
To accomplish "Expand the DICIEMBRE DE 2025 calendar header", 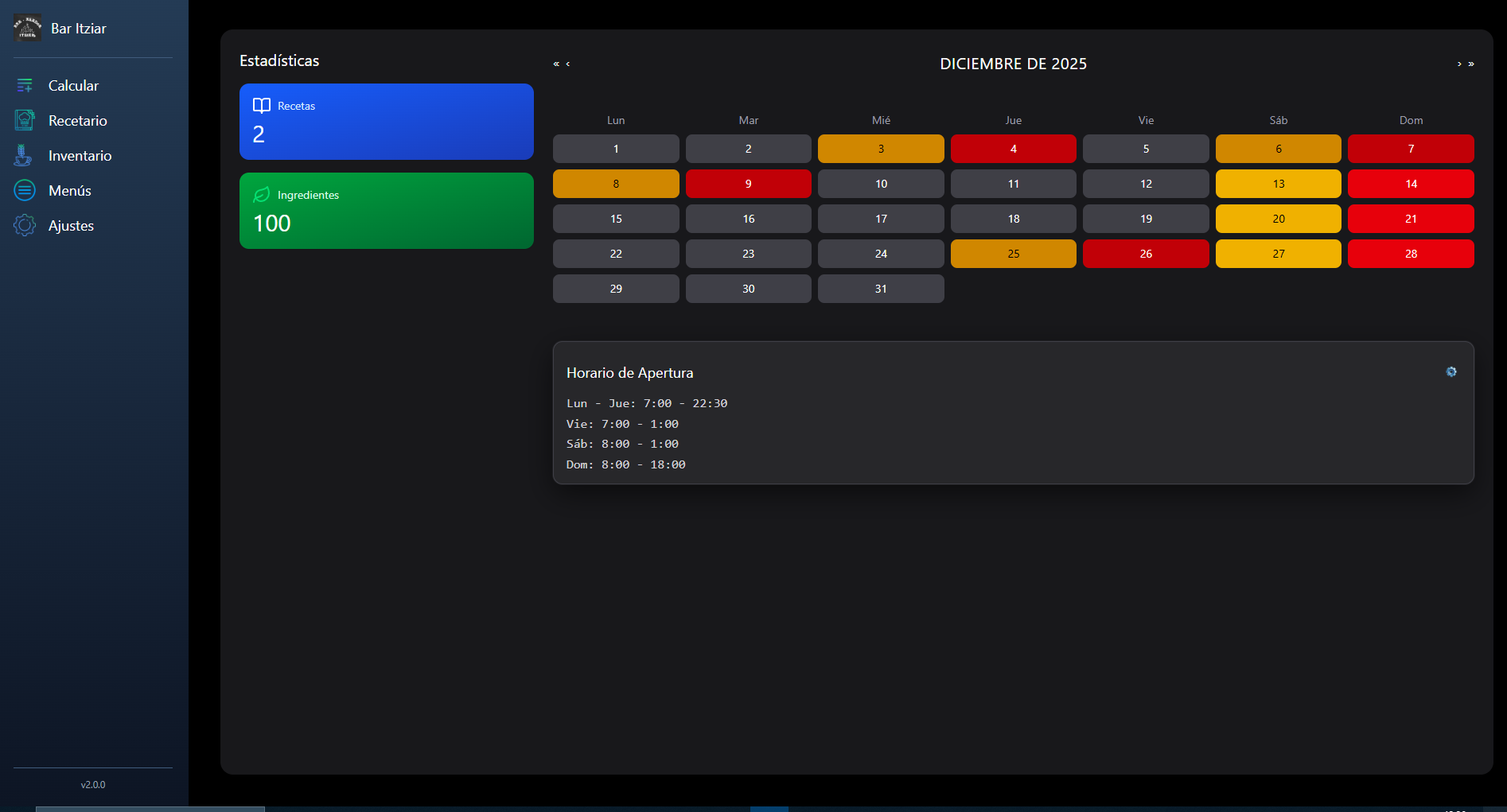I will pos(1013,64).
